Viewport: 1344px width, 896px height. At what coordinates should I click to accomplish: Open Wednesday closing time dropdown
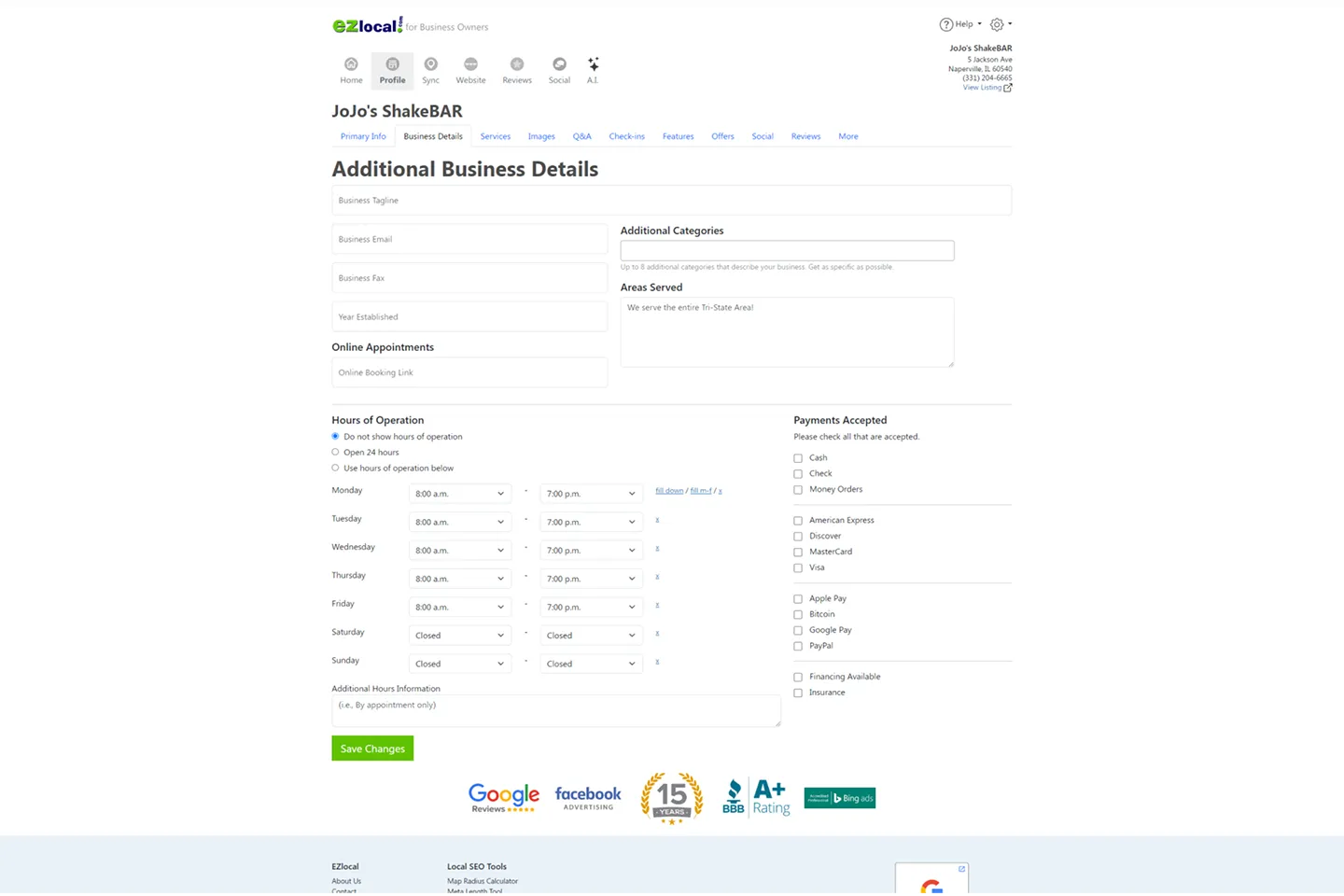(x=592, y=551)
